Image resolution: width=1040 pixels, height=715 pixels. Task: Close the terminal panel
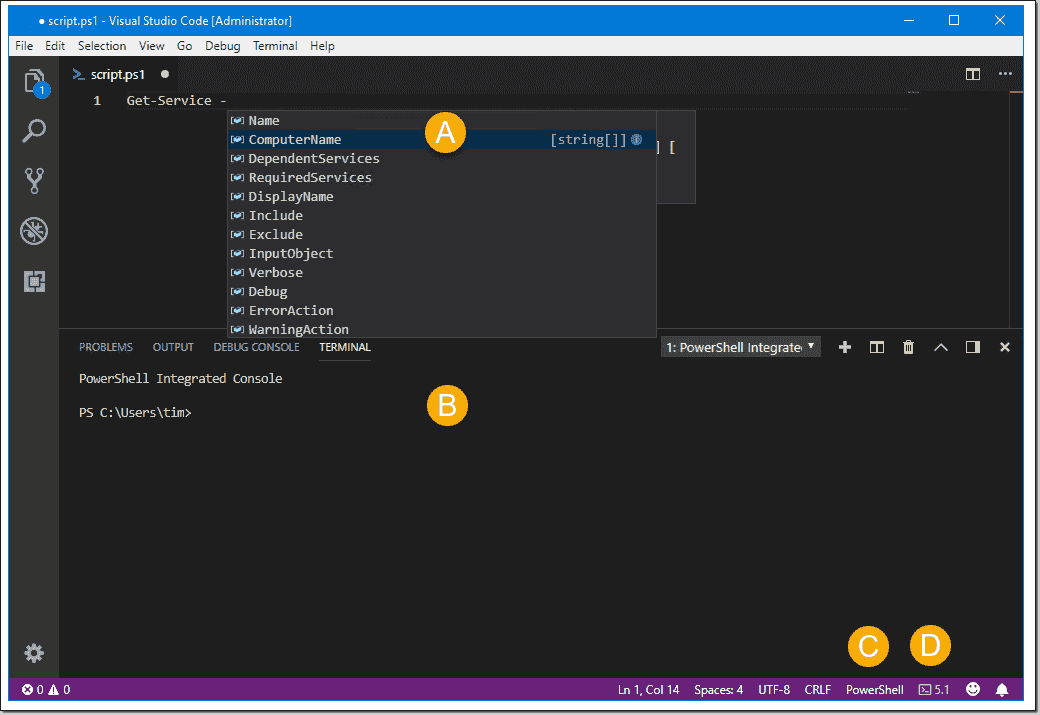[x=1005, y=347]
